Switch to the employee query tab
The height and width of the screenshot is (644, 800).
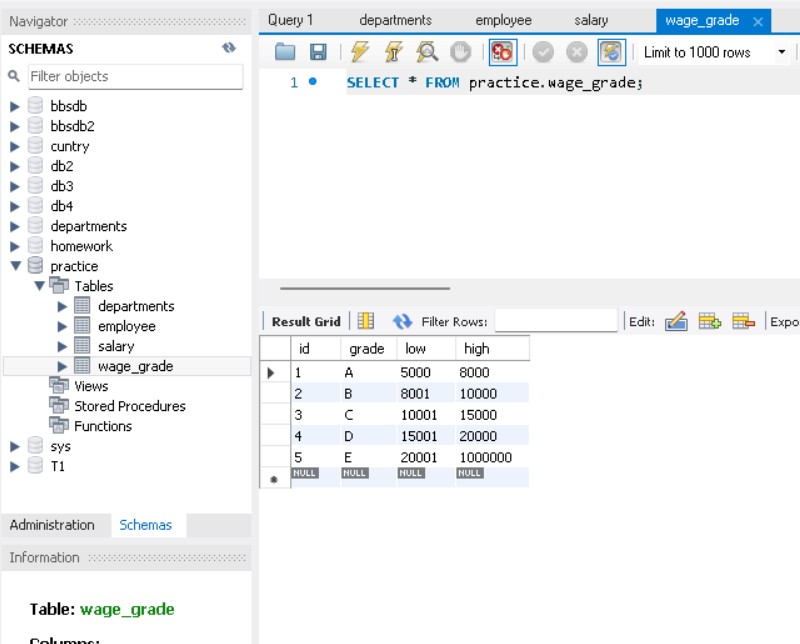[503, 20]
